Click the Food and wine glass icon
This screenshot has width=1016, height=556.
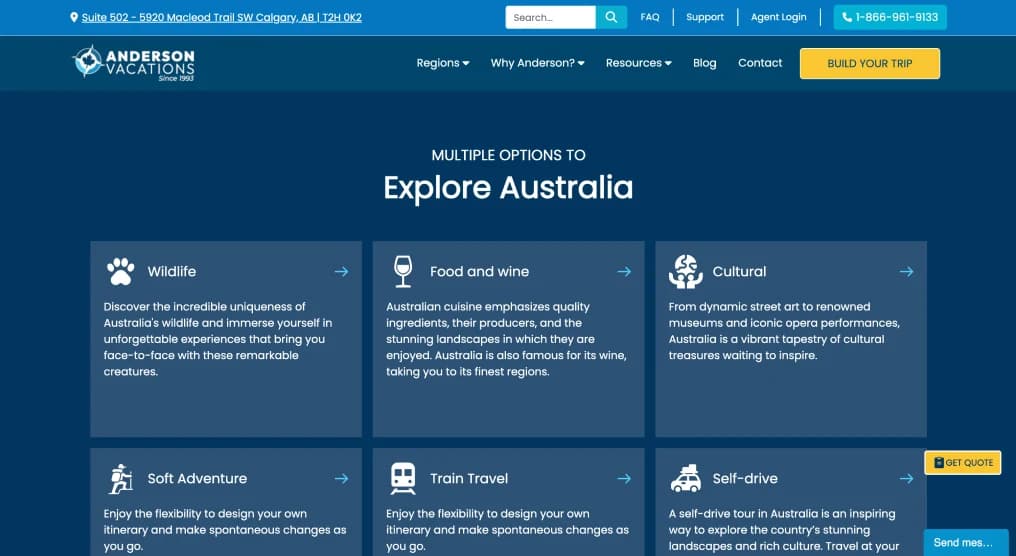[403, 272]
